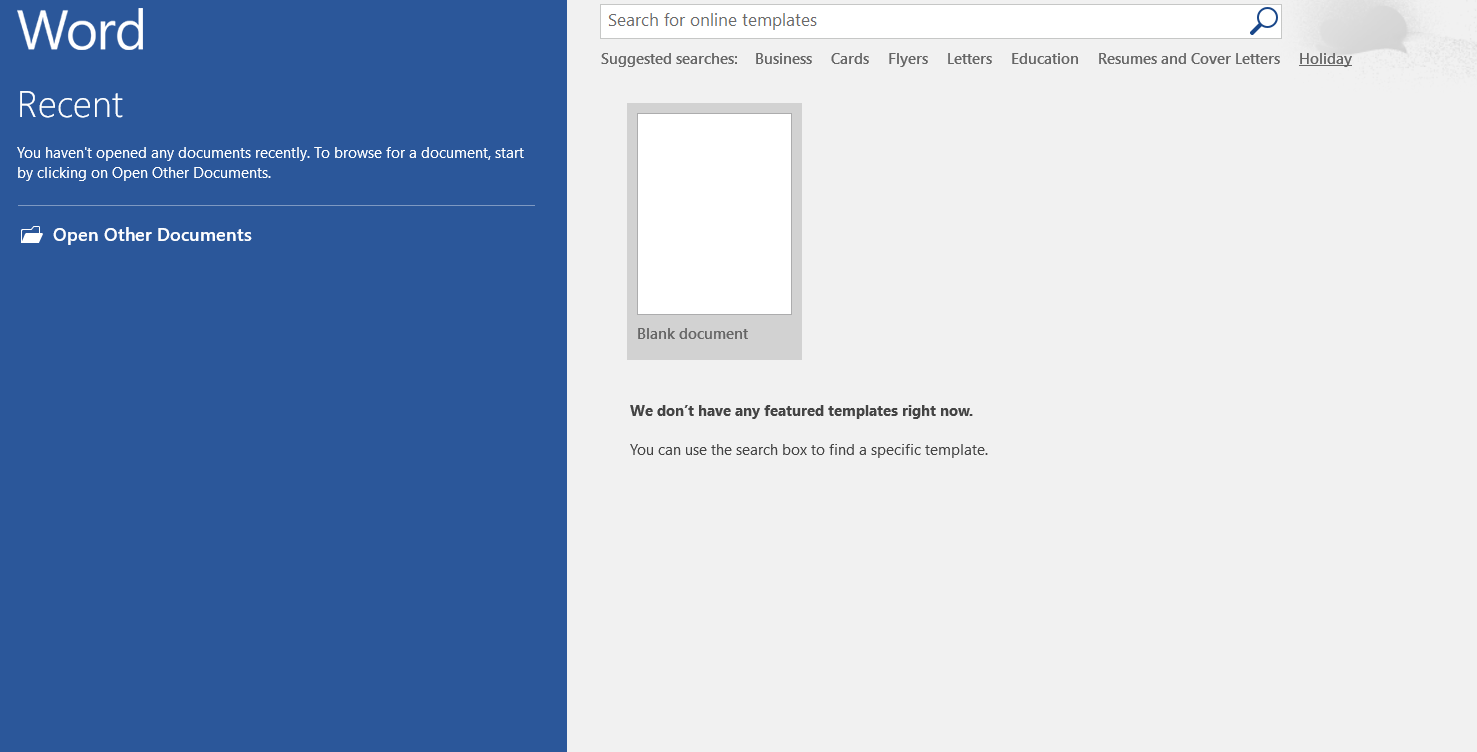Browse Cards templates
The height and width of the screenshot is (752, 1477).
[x=849, y=58]
